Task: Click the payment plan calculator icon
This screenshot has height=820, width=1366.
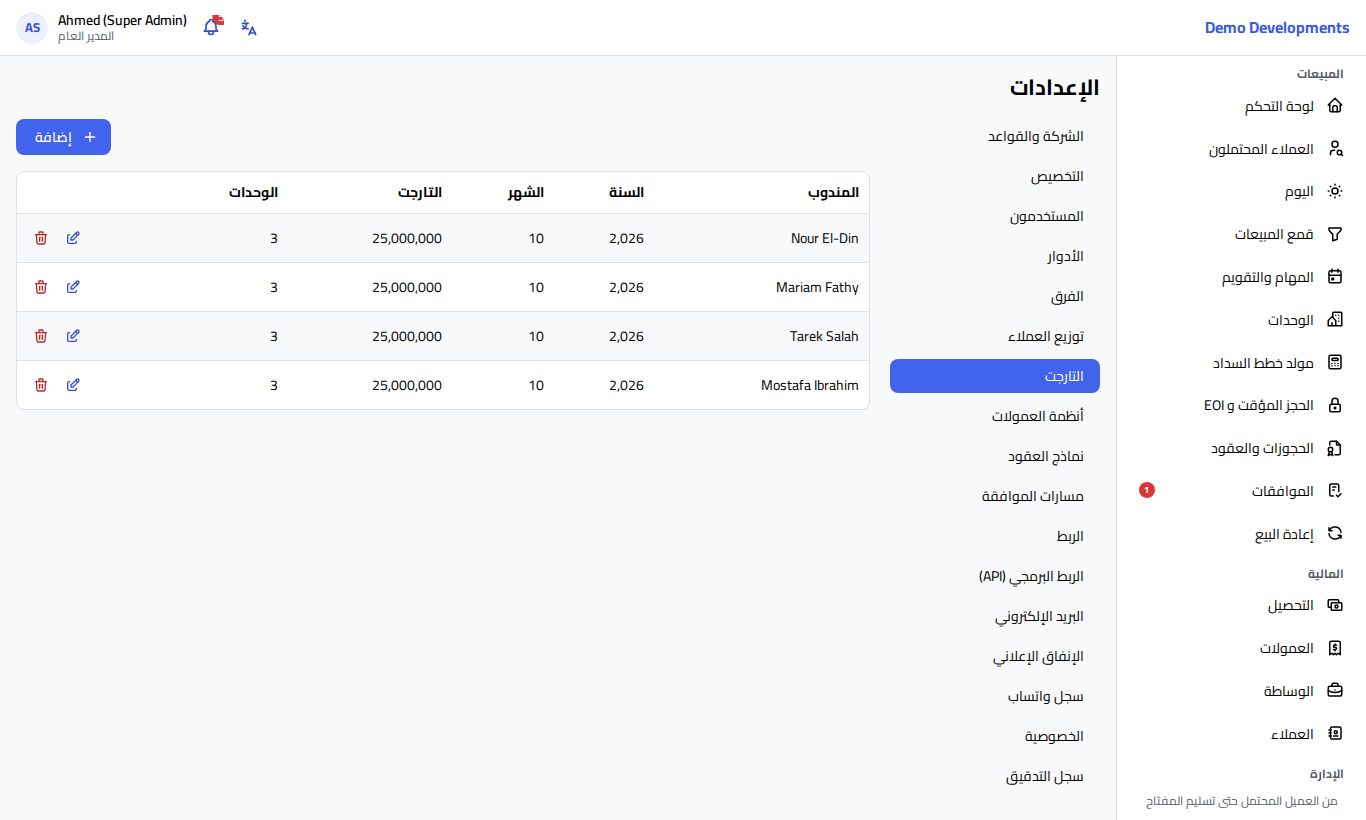Action: [1334, 363]
